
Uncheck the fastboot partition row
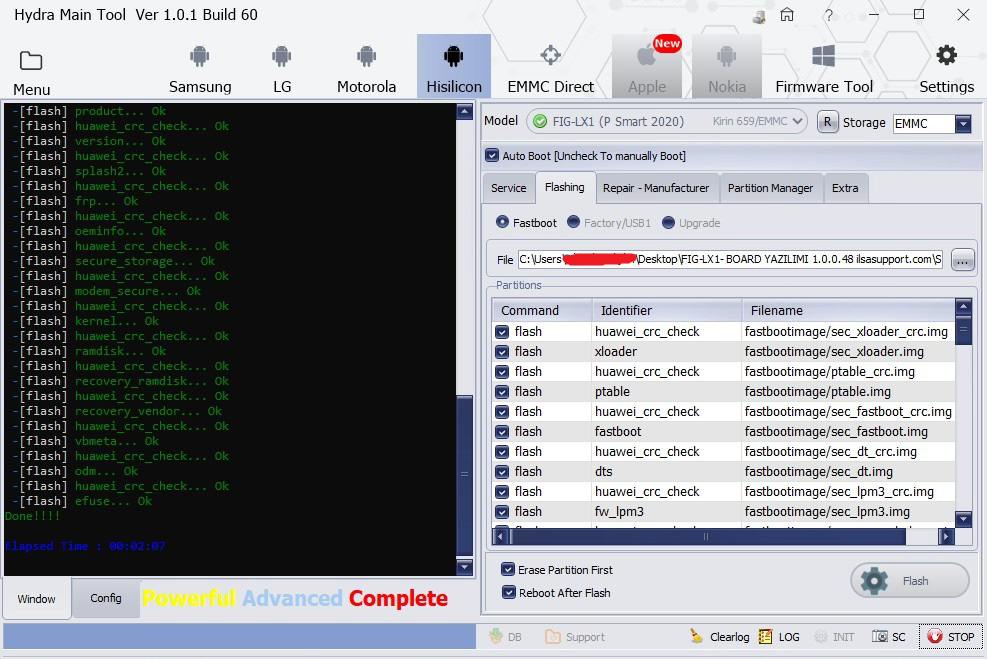coord(502,432)
